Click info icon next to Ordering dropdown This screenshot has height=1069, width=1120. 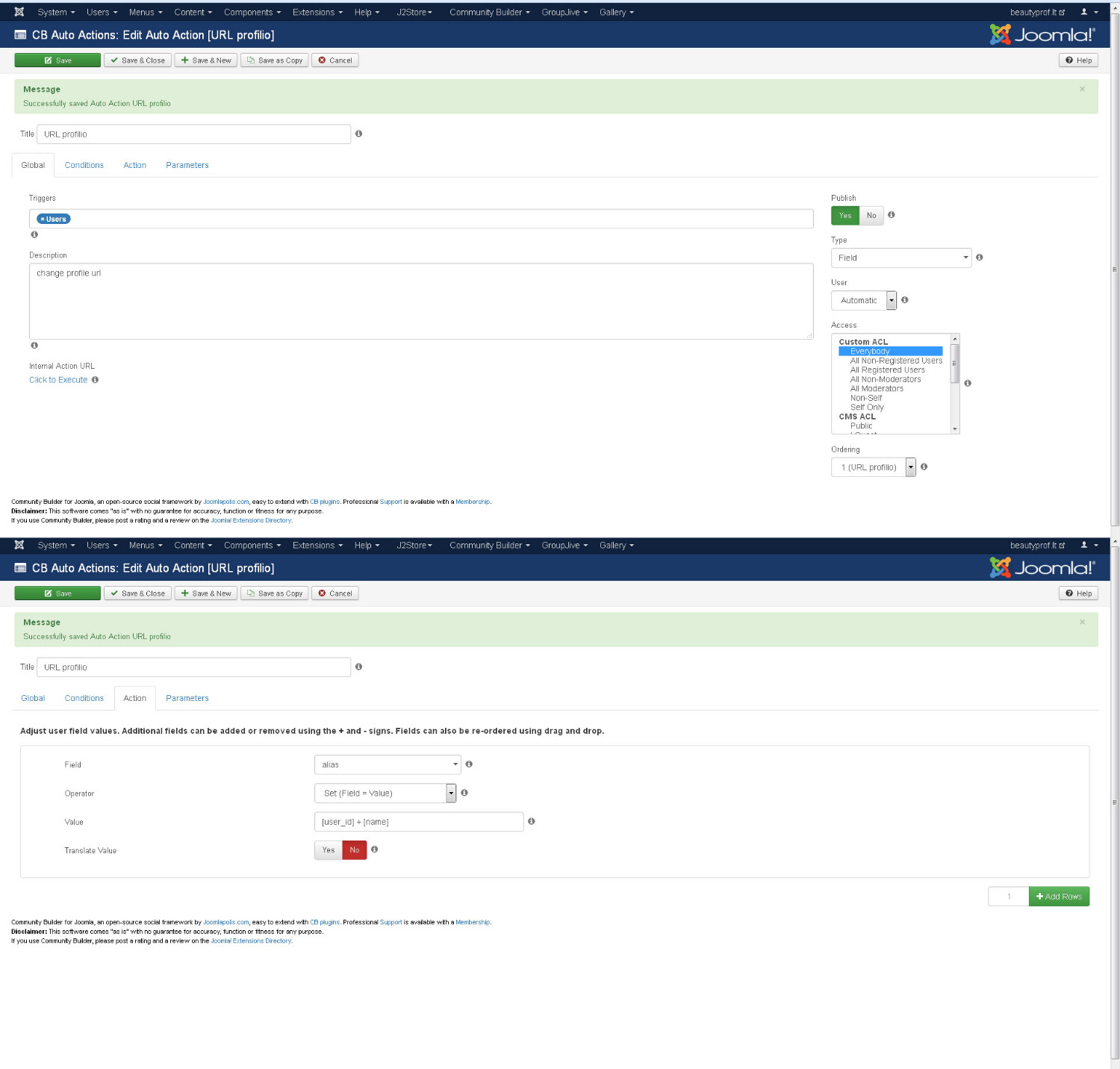[924, 467]
